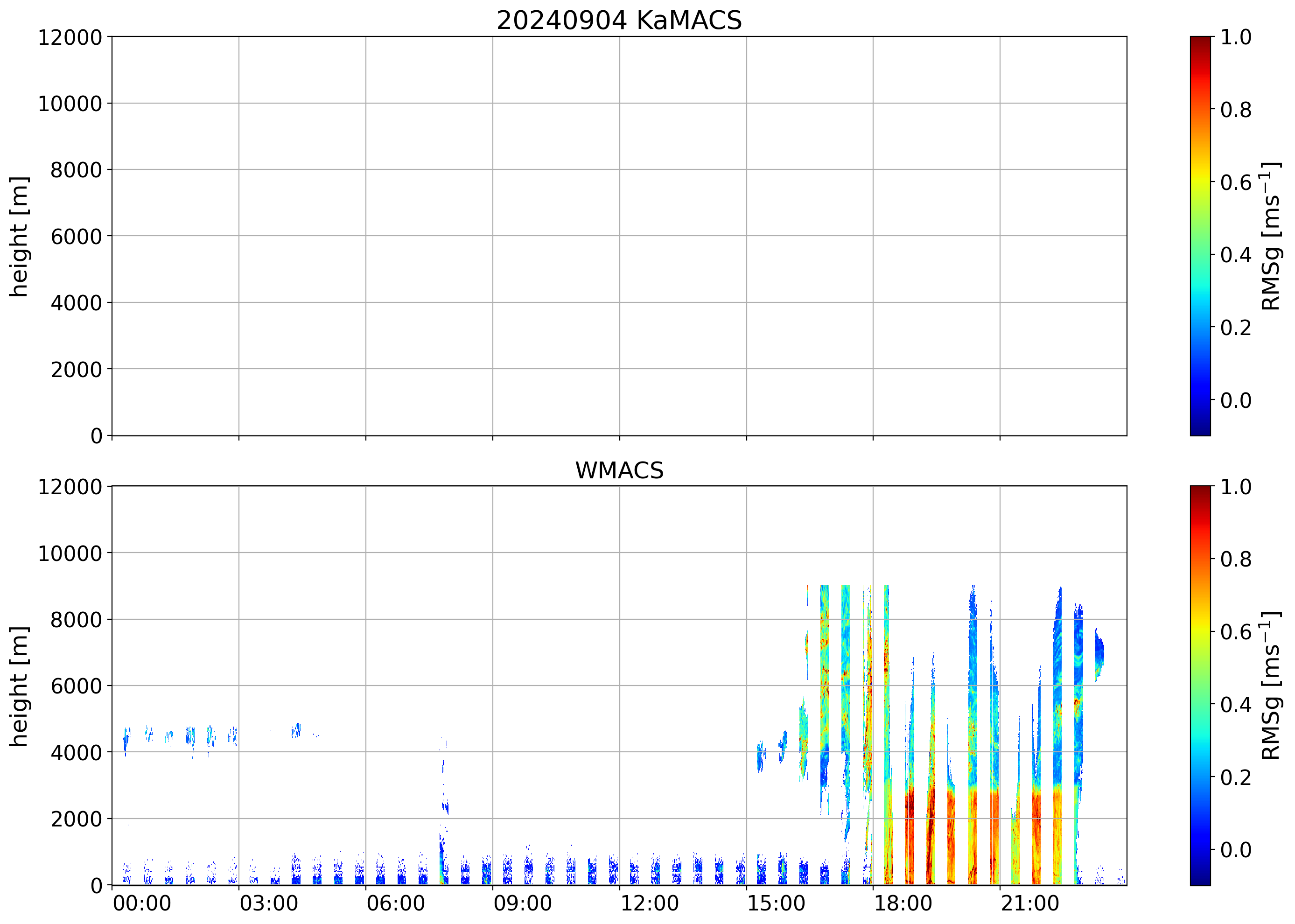Click the 03:00 time axis label

(x=268, y=903)
